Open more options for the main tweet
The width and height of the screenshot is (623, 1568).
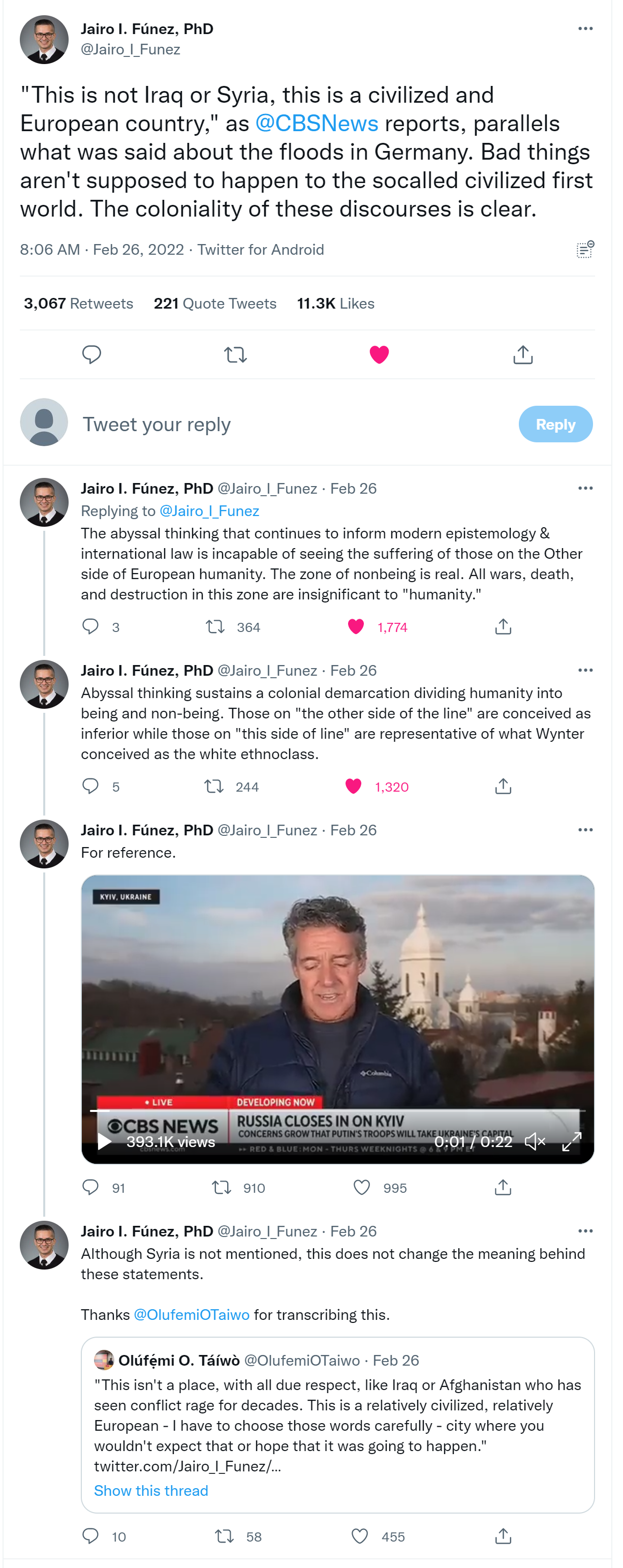point(585,28)
